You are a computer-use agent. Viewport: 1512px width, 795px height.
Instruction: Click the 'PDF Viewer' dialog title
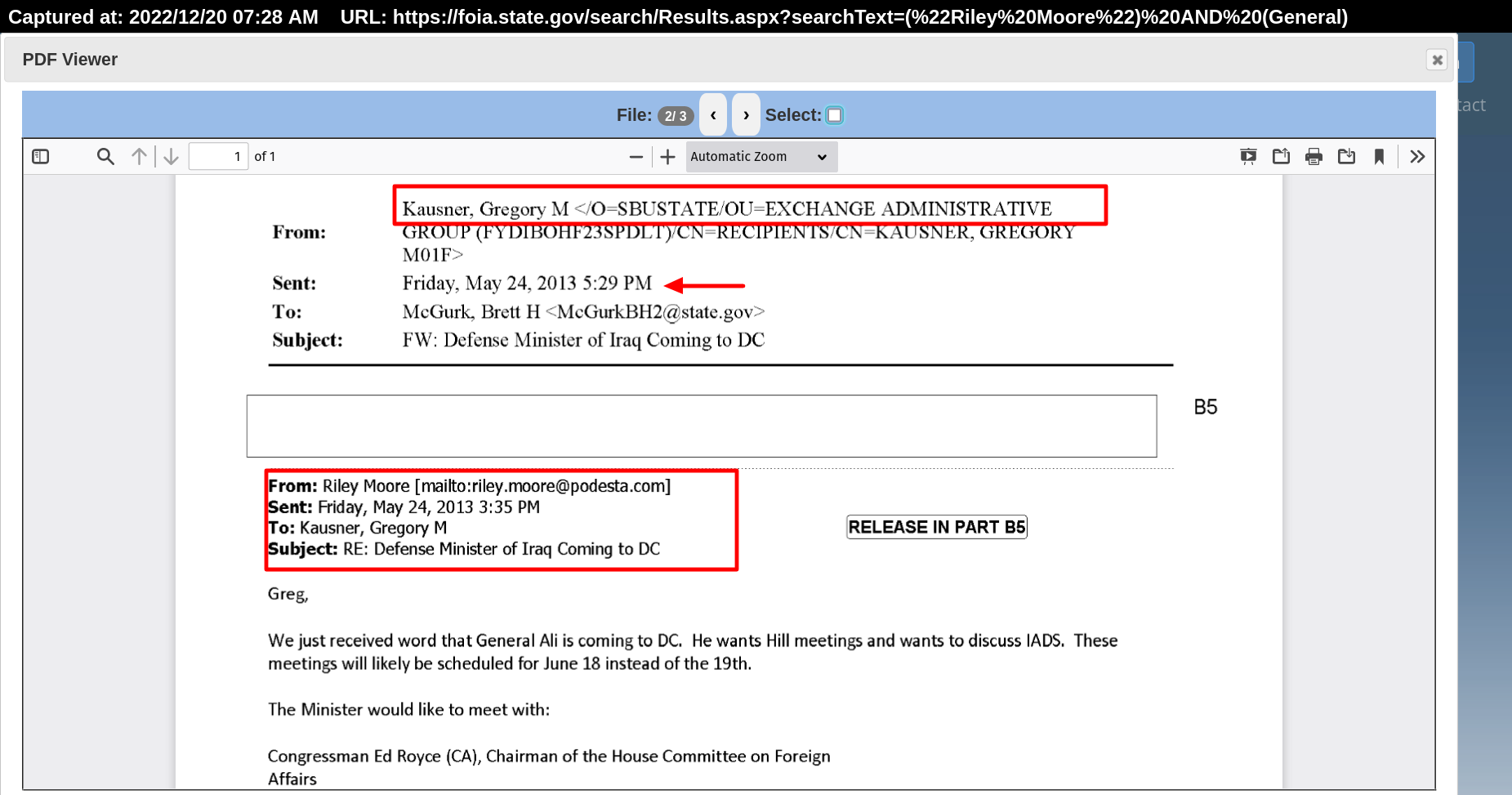70,60
